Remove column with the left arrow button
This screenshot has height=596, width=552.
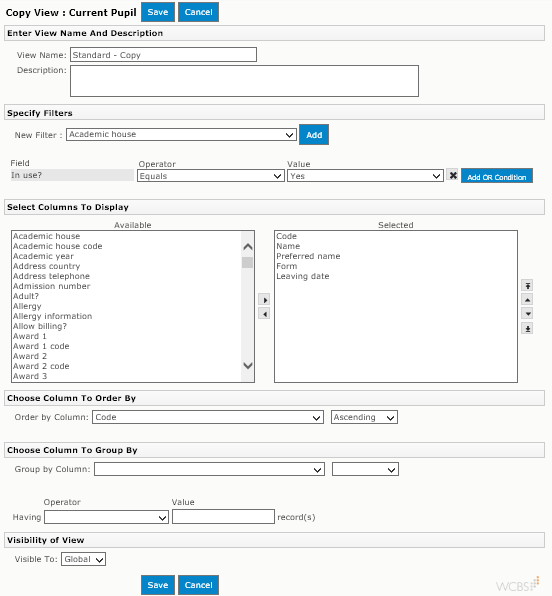point(264,314)
